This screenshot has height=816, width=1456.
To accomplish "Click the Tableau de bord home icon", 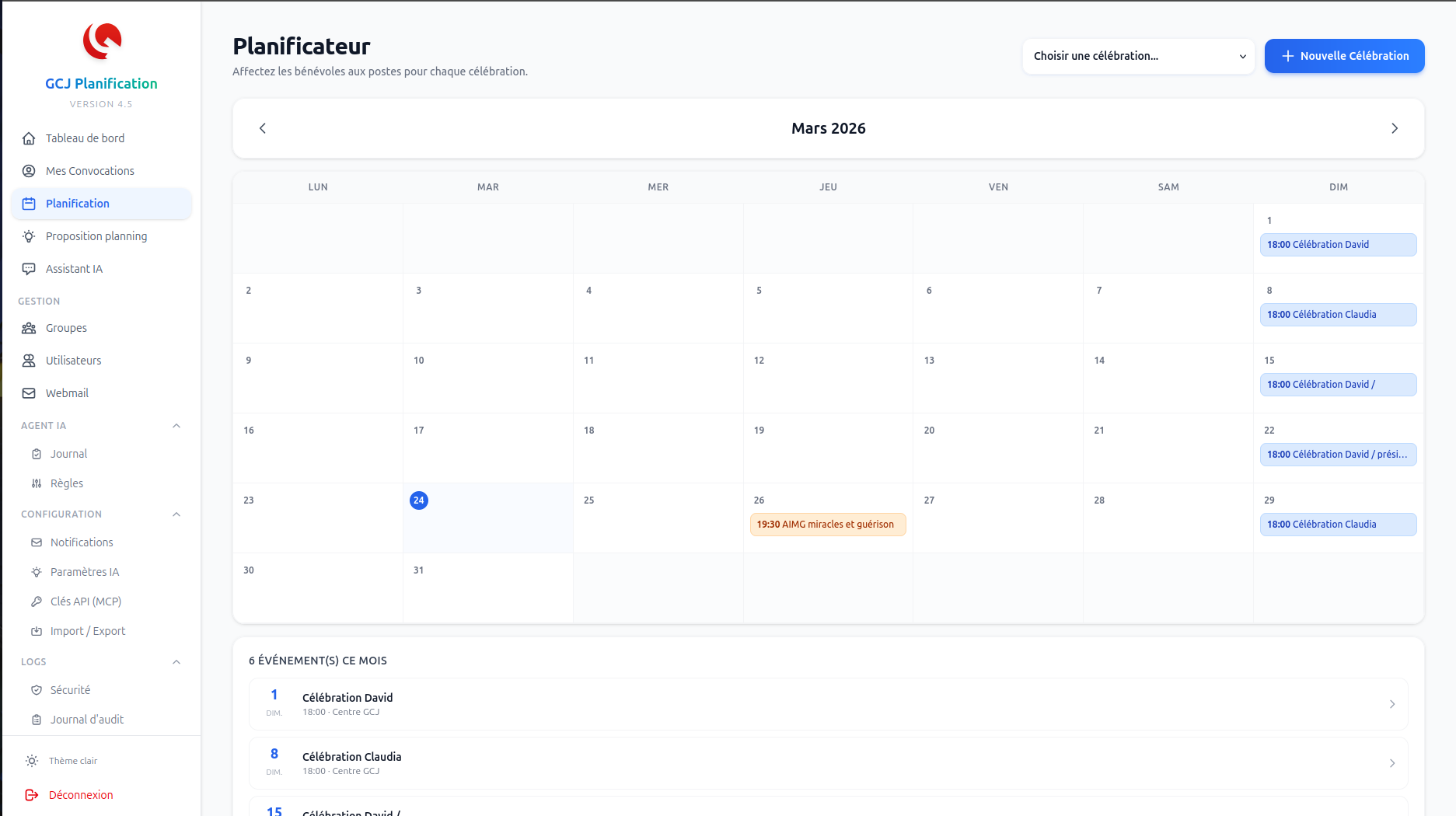I will click(x=29, y=138).
